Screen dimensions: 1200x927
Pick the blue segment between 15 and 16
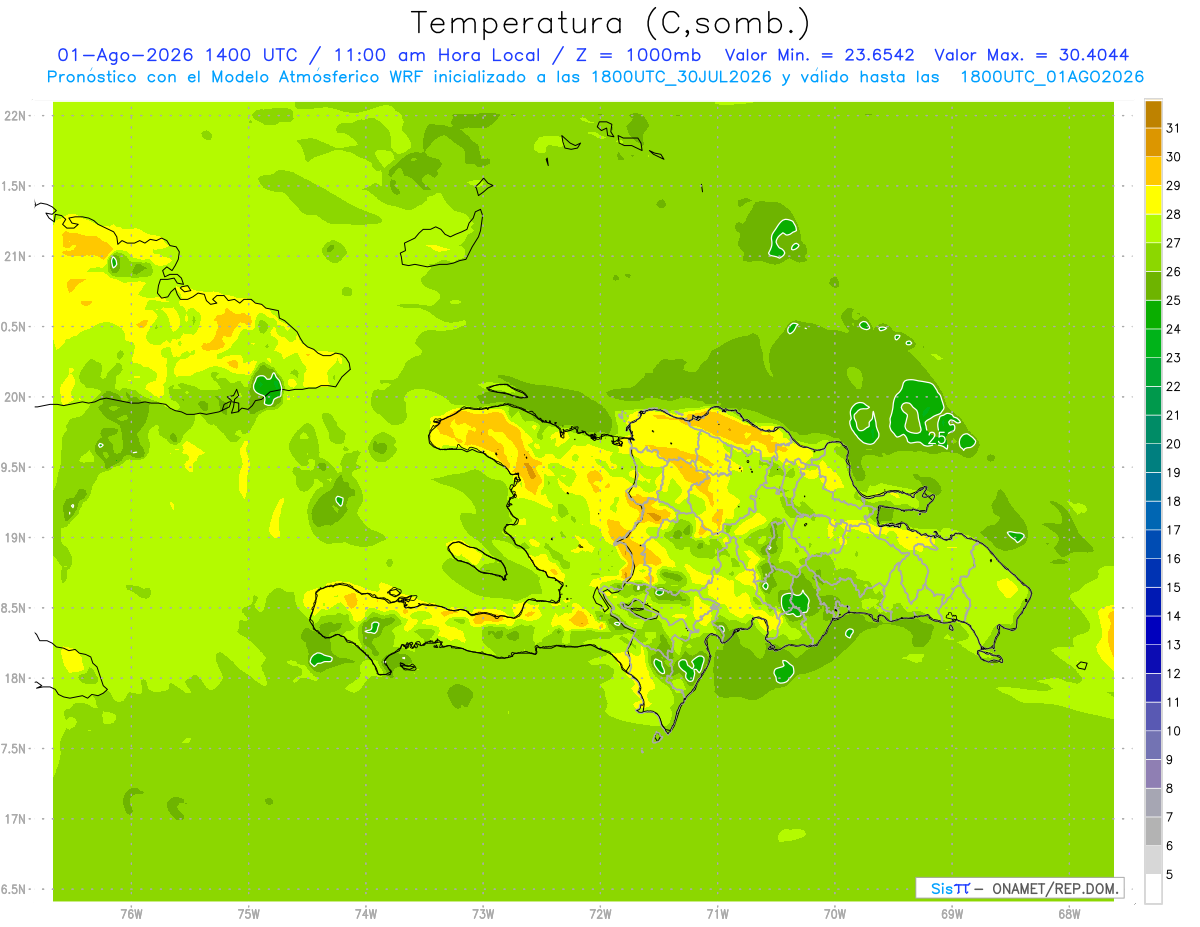pyautogui.click(x=1153, y=573)
